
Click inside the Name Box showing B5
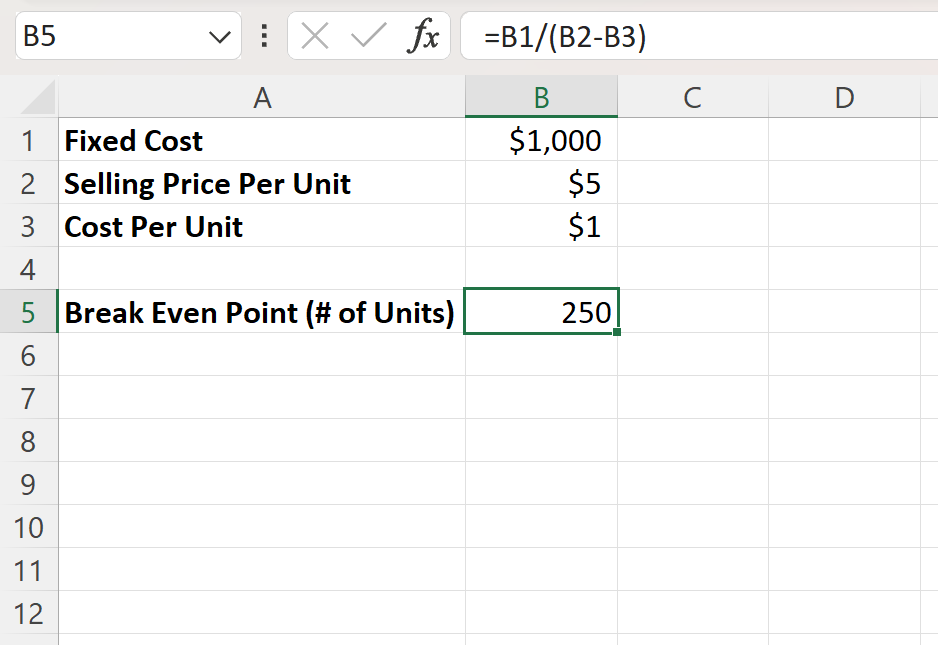100,36
